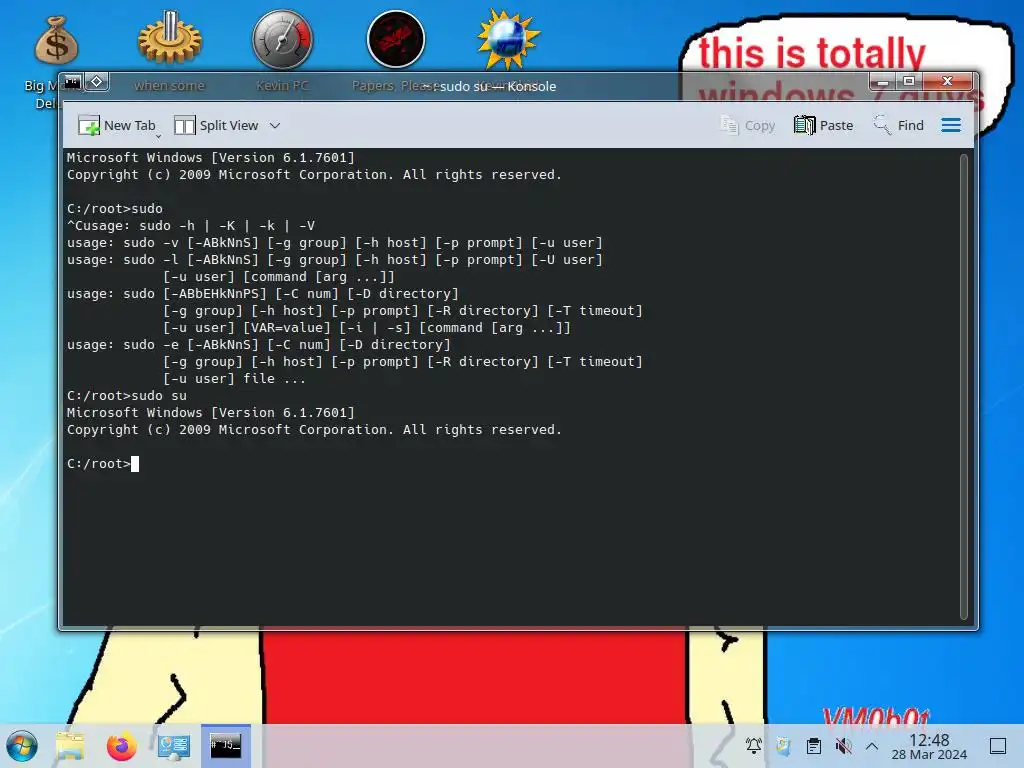Click the muted volume tray icon
This screenshot has width=1024, height=768.
pyautogui.click(x=843, y=746)
